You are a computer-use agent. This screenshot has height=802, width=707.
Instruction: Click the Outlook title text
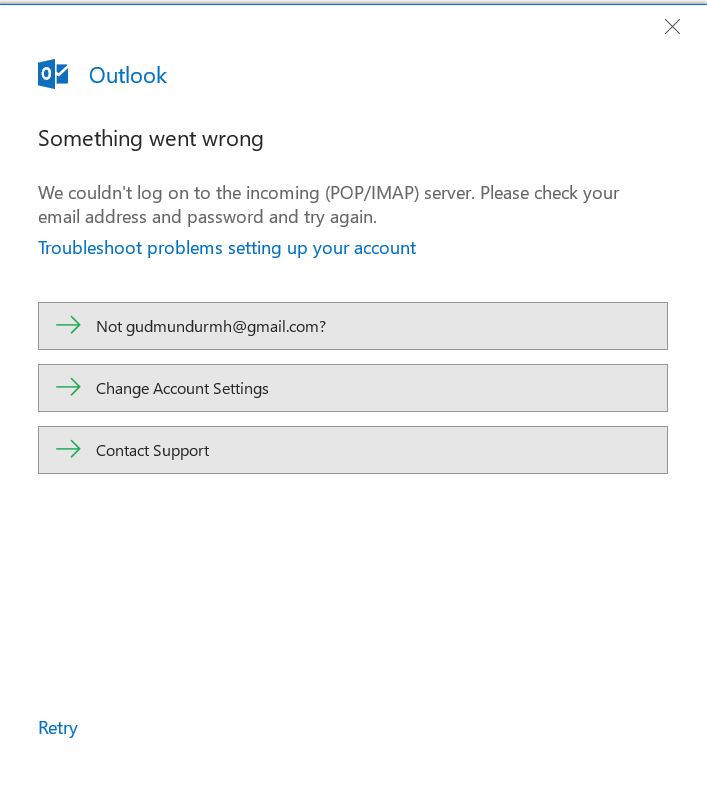coord(128,76)
